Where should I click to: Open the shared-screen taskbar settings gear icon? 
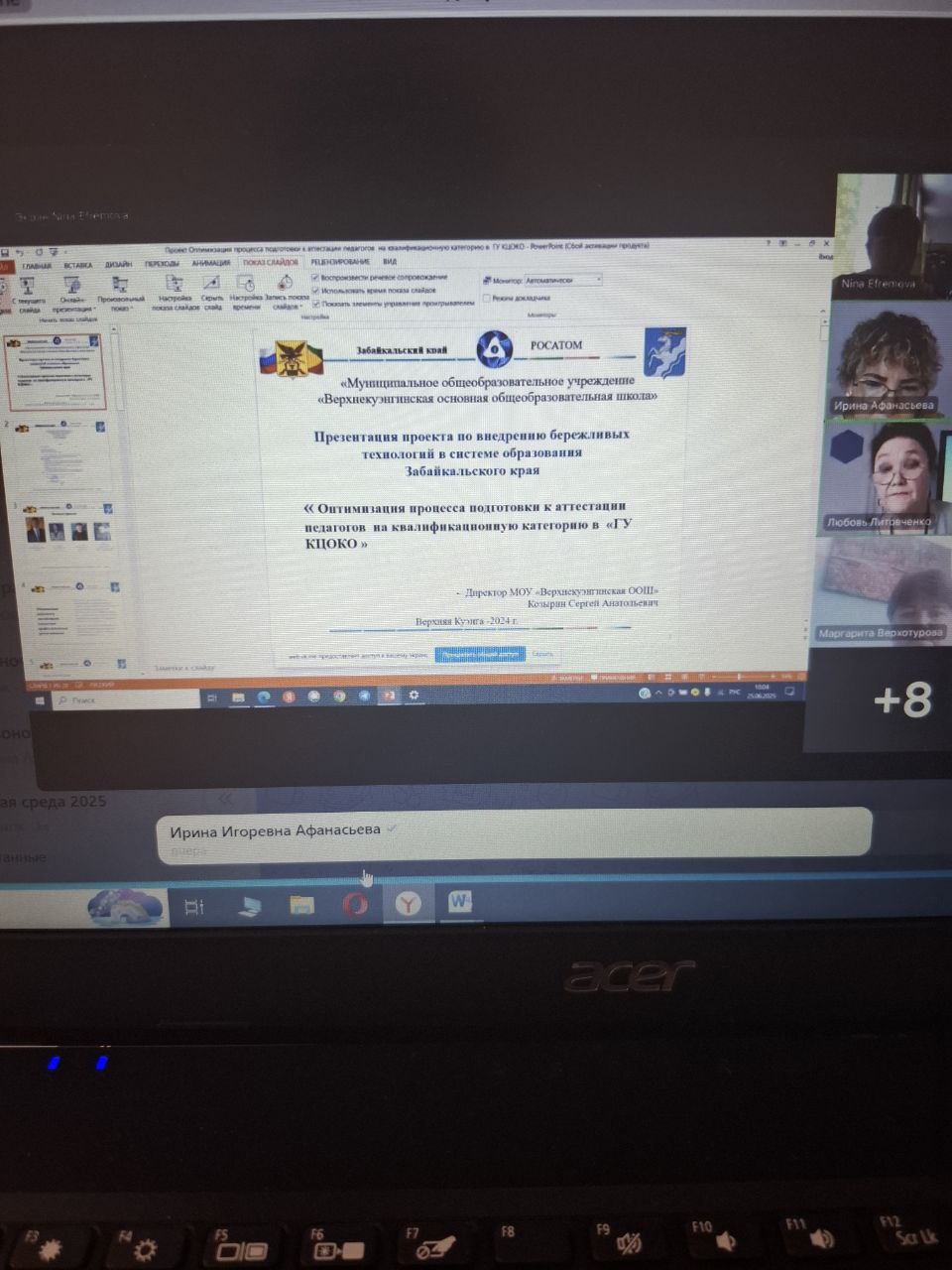(x=414, y=696)
